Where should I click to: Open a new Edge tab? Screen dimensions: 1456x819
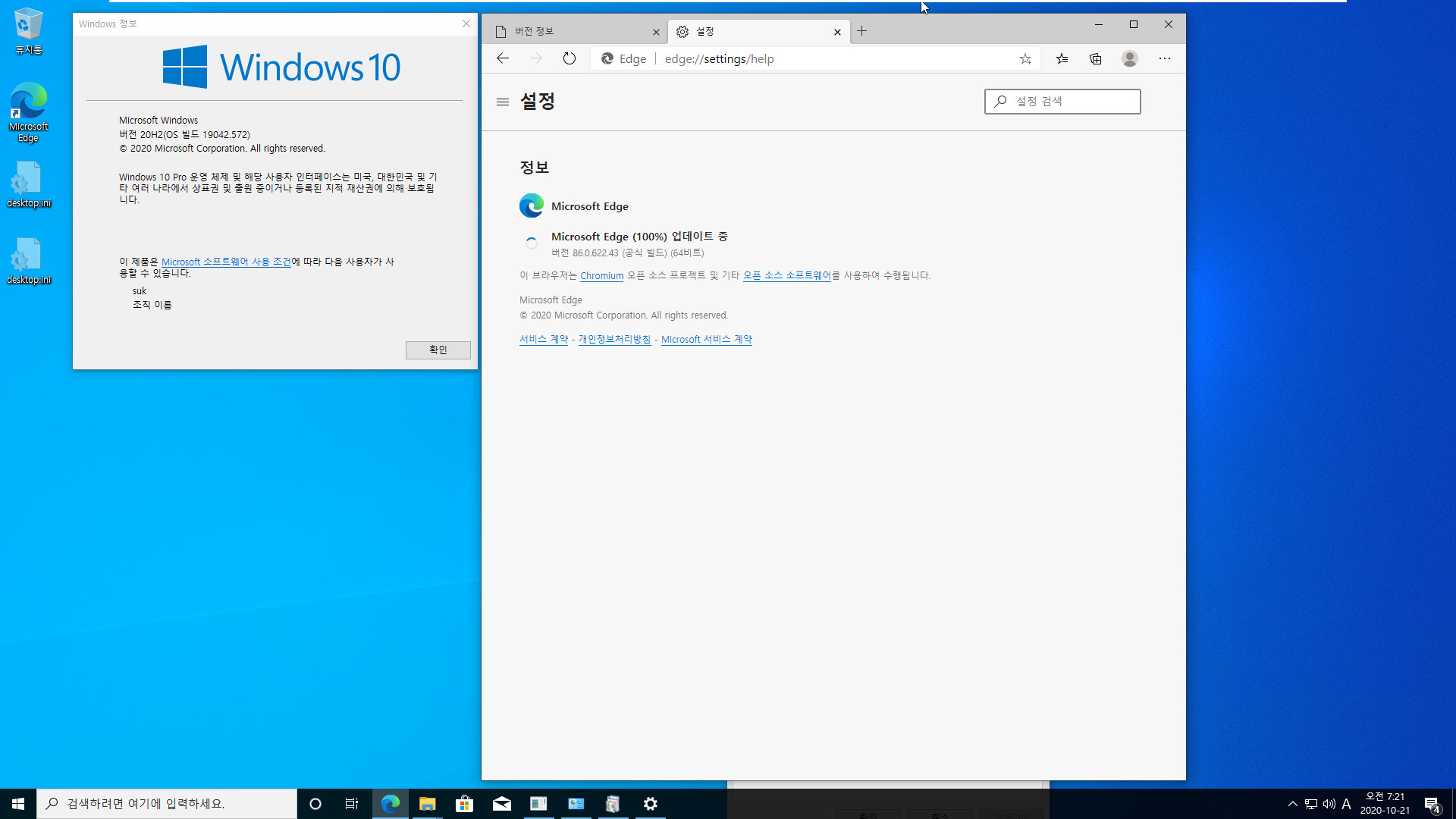[x=862, y=31]
